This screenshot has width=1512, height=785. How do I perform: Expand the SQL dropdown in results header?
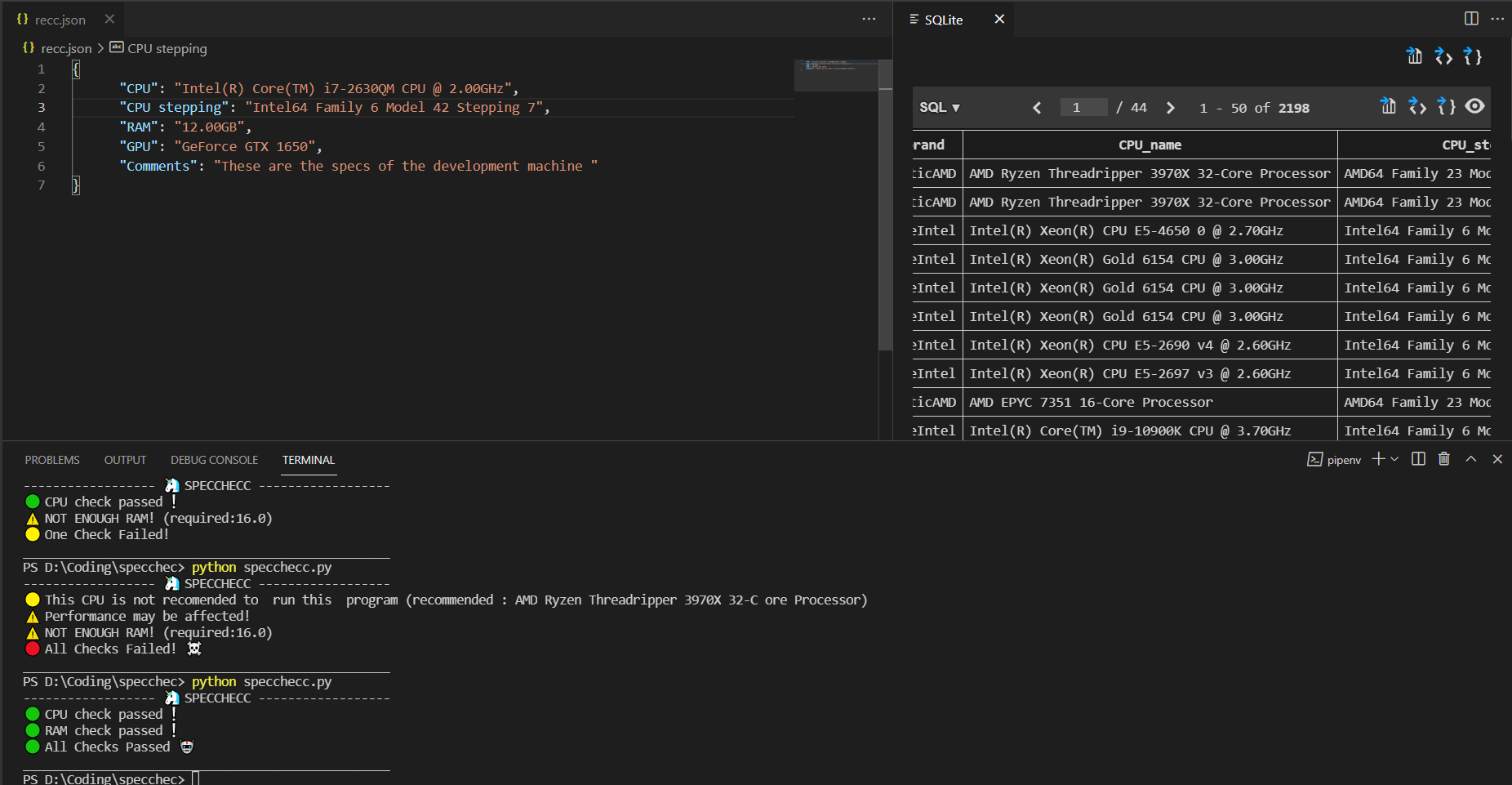coord(940,108)
